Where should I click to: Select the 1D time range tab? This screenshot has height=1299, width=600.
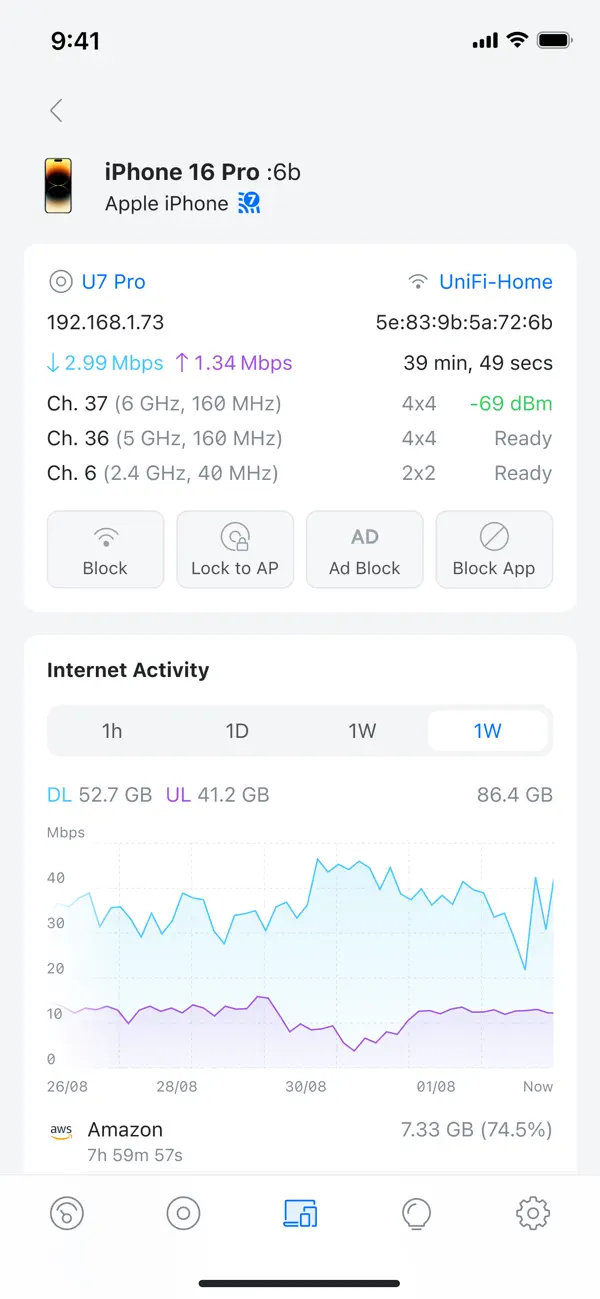[x=237, y=731]
